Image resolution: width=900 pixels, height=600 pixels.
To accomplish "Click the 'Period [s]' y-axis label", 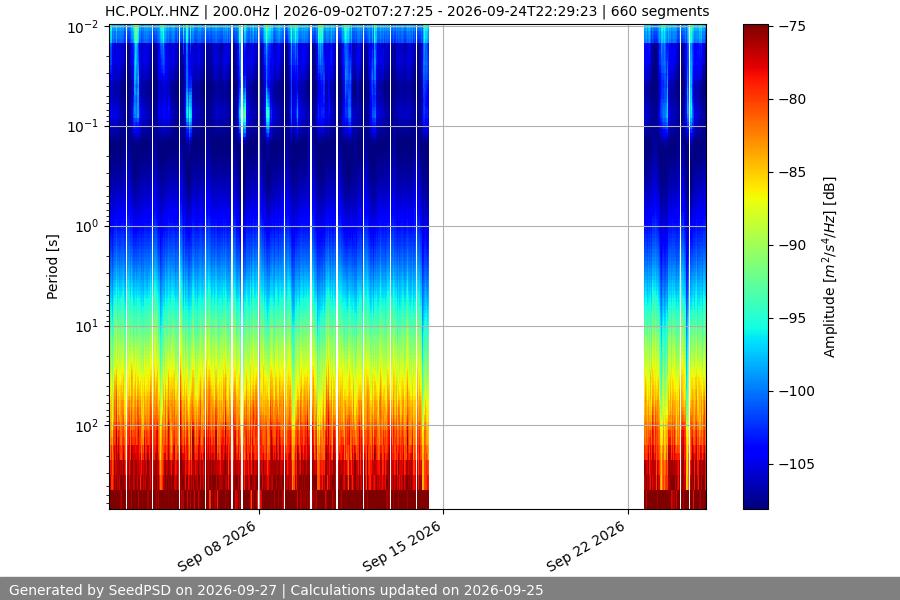I will click(x=52, y=267).
